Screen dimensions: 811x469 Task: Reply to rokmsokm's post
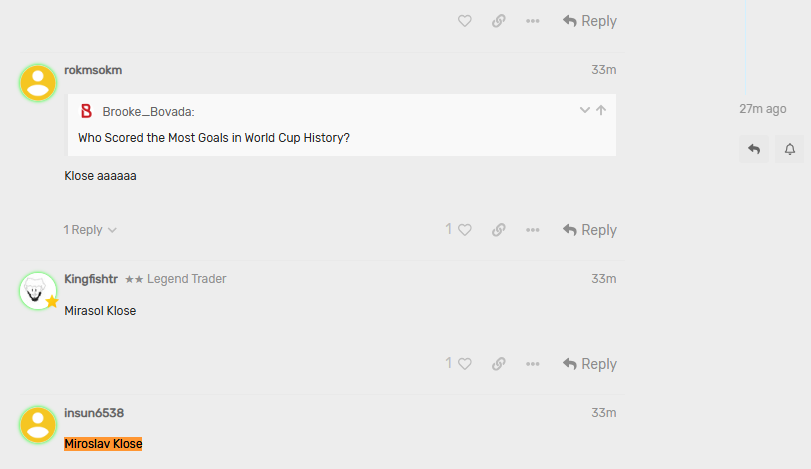[x=590, y=230]
